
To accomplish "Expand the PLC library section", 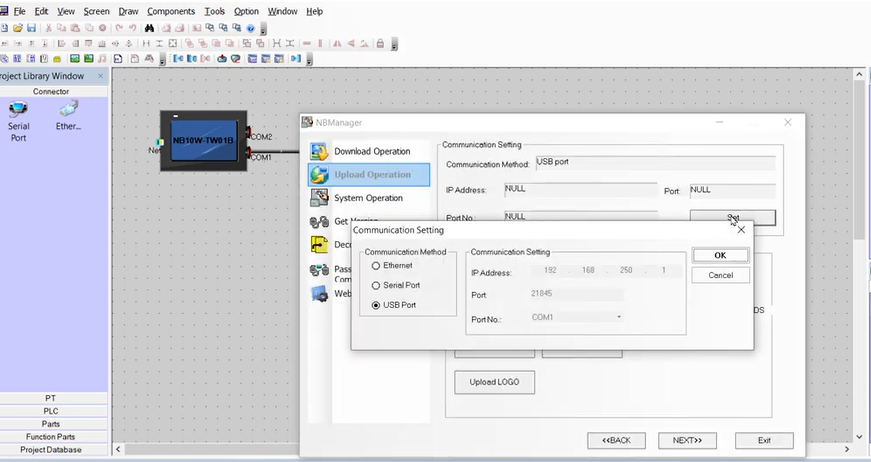I will pos(51,411).
